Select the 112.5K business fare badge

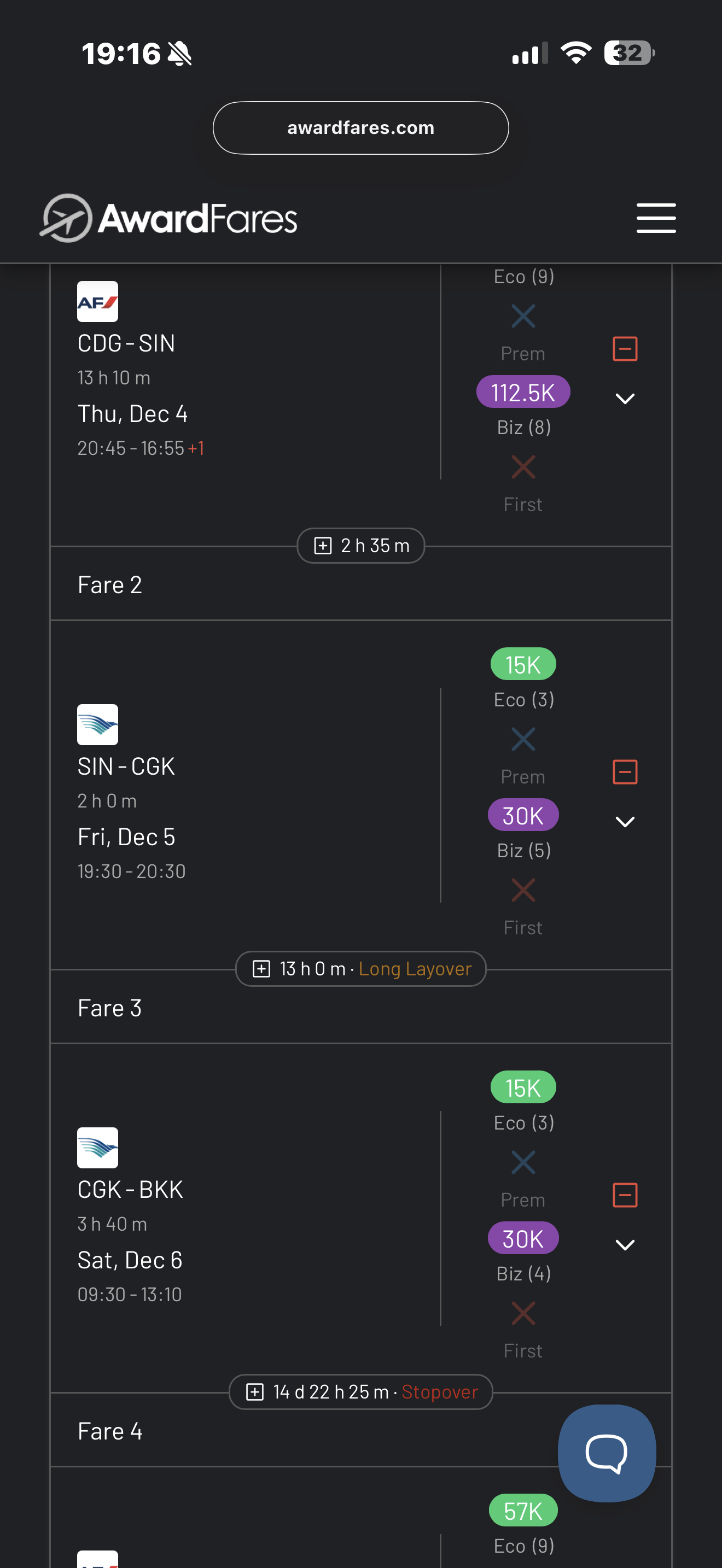coord(523,392)
